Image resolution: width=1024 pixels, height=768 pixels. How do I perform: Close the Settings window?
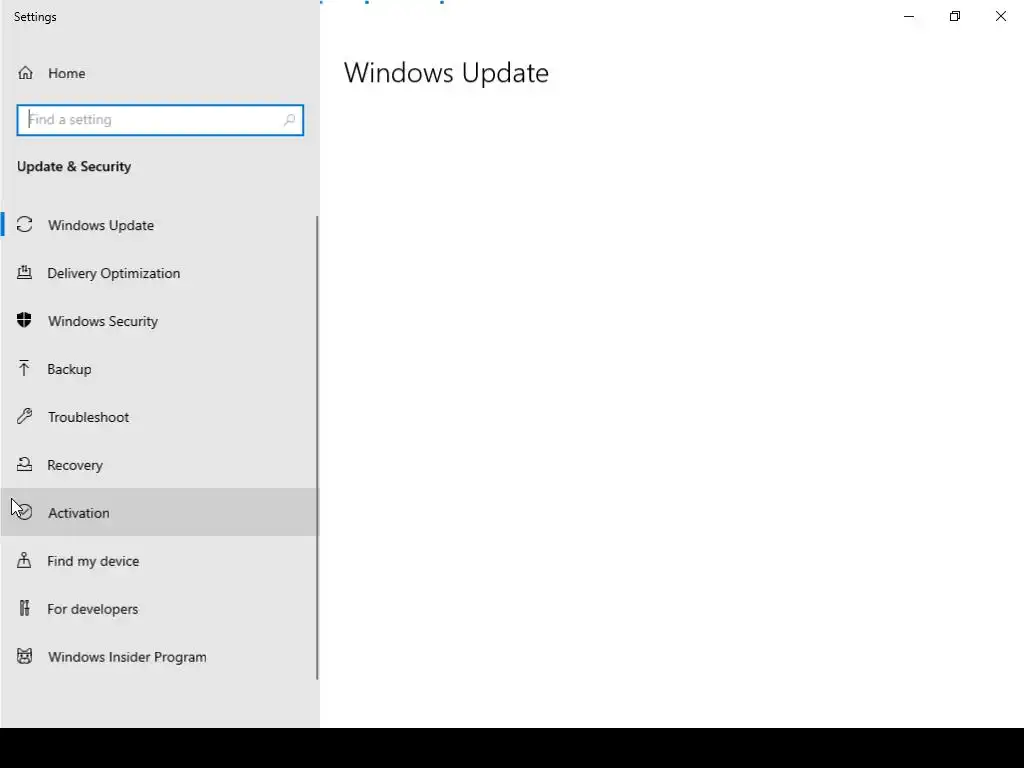pos(1000,16)
